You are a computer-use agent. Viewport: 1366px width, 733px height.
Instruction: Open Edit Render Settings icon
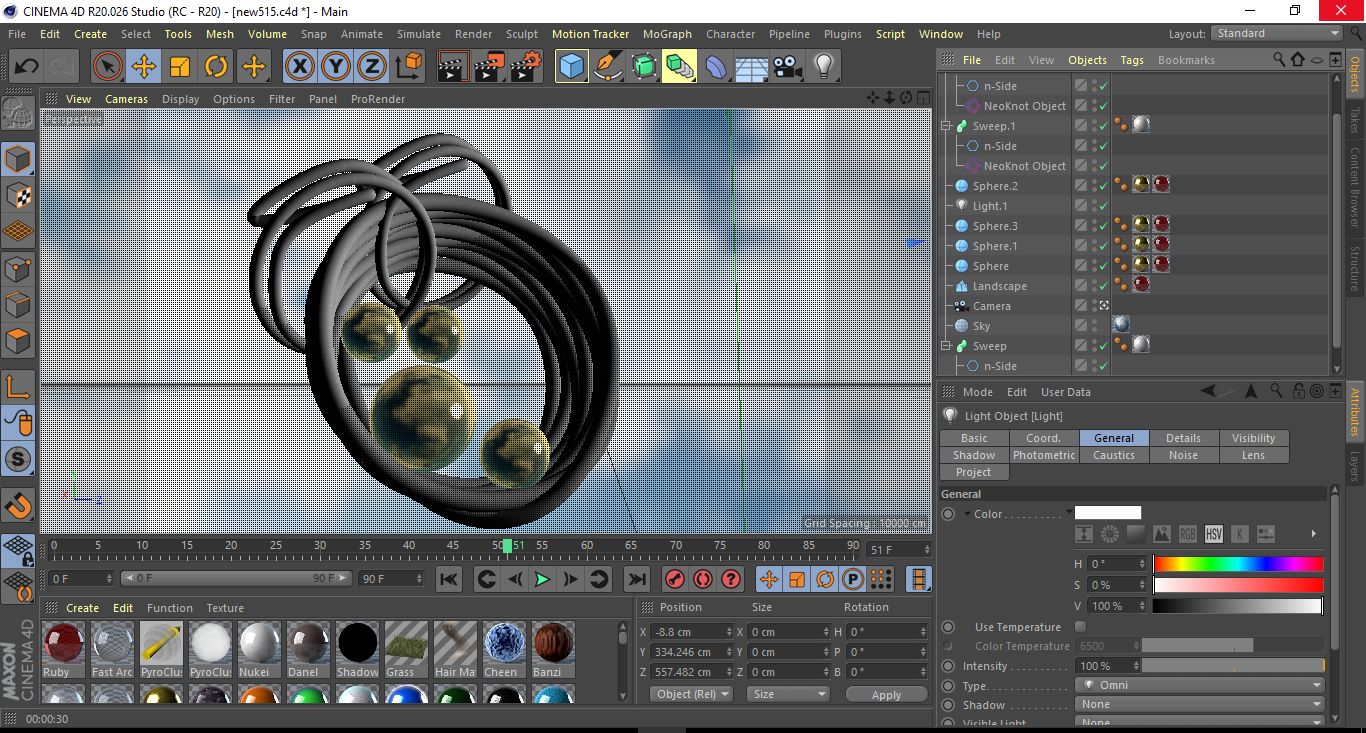(526, 67)
